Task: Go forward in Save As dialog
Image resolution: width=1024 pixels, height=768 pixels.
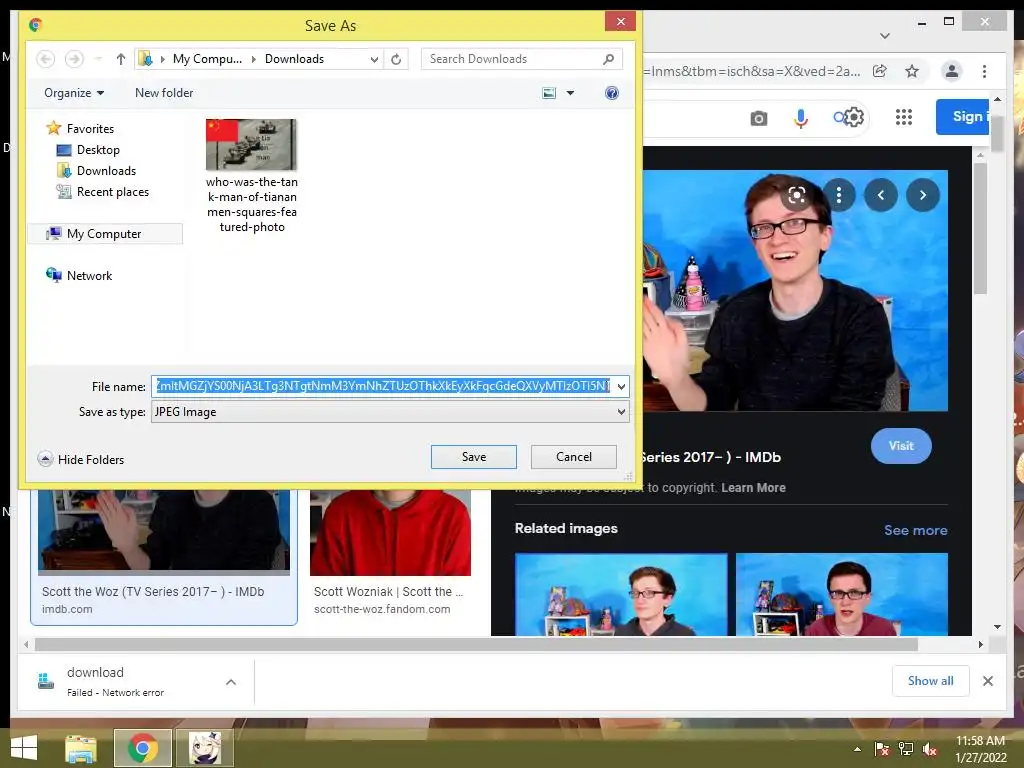Action: (x=74, y=59)
